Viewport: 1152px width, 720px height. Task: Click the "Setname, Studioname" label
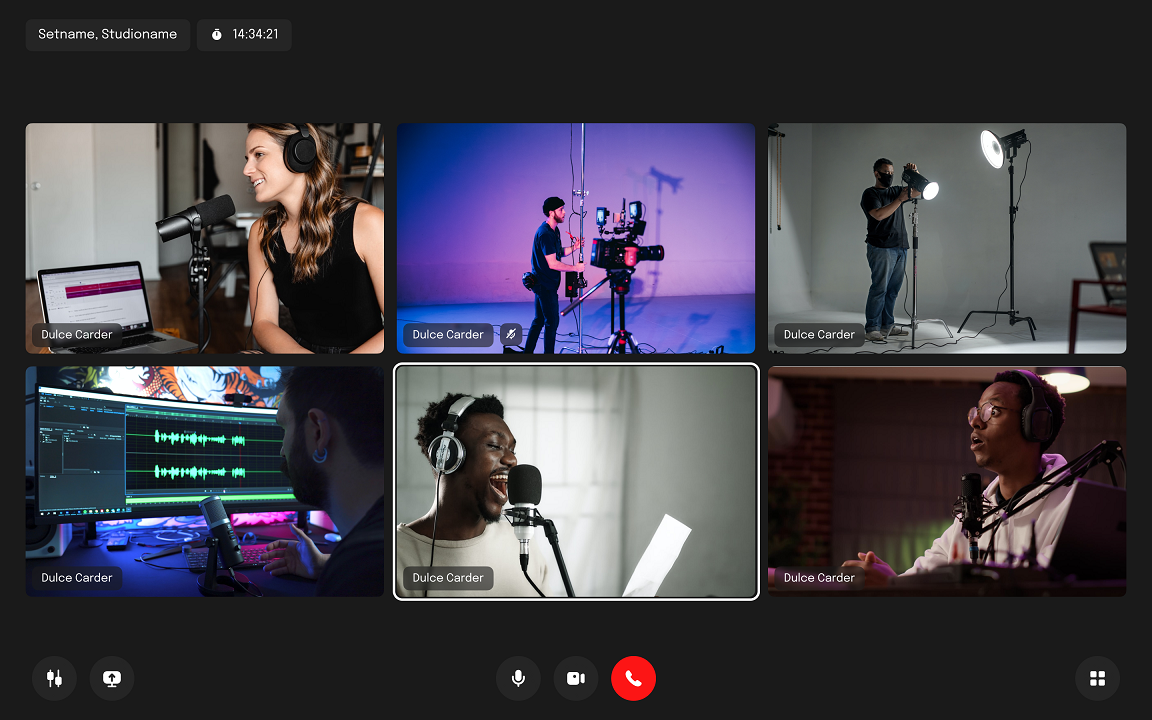pos(107,35)
